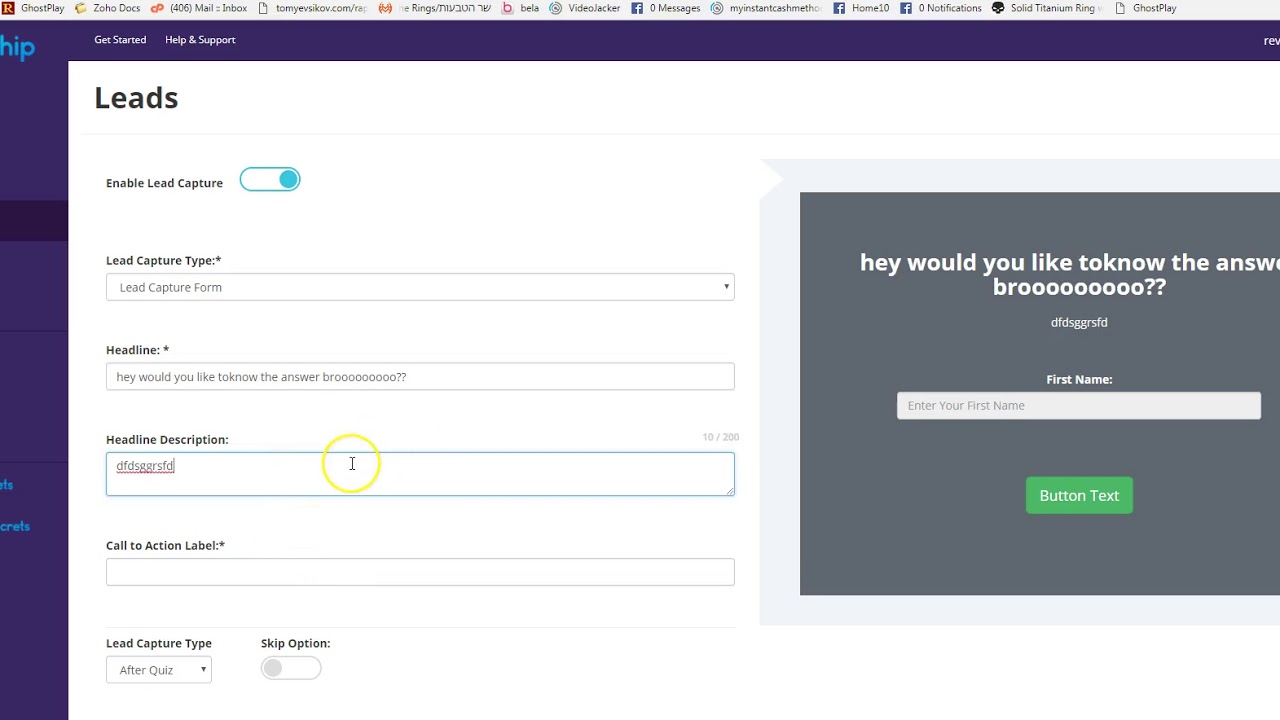The height and width of the screenshot is (720, 1280).
Task: Click into the Headline Description textarea
Action: click(420, 474)
